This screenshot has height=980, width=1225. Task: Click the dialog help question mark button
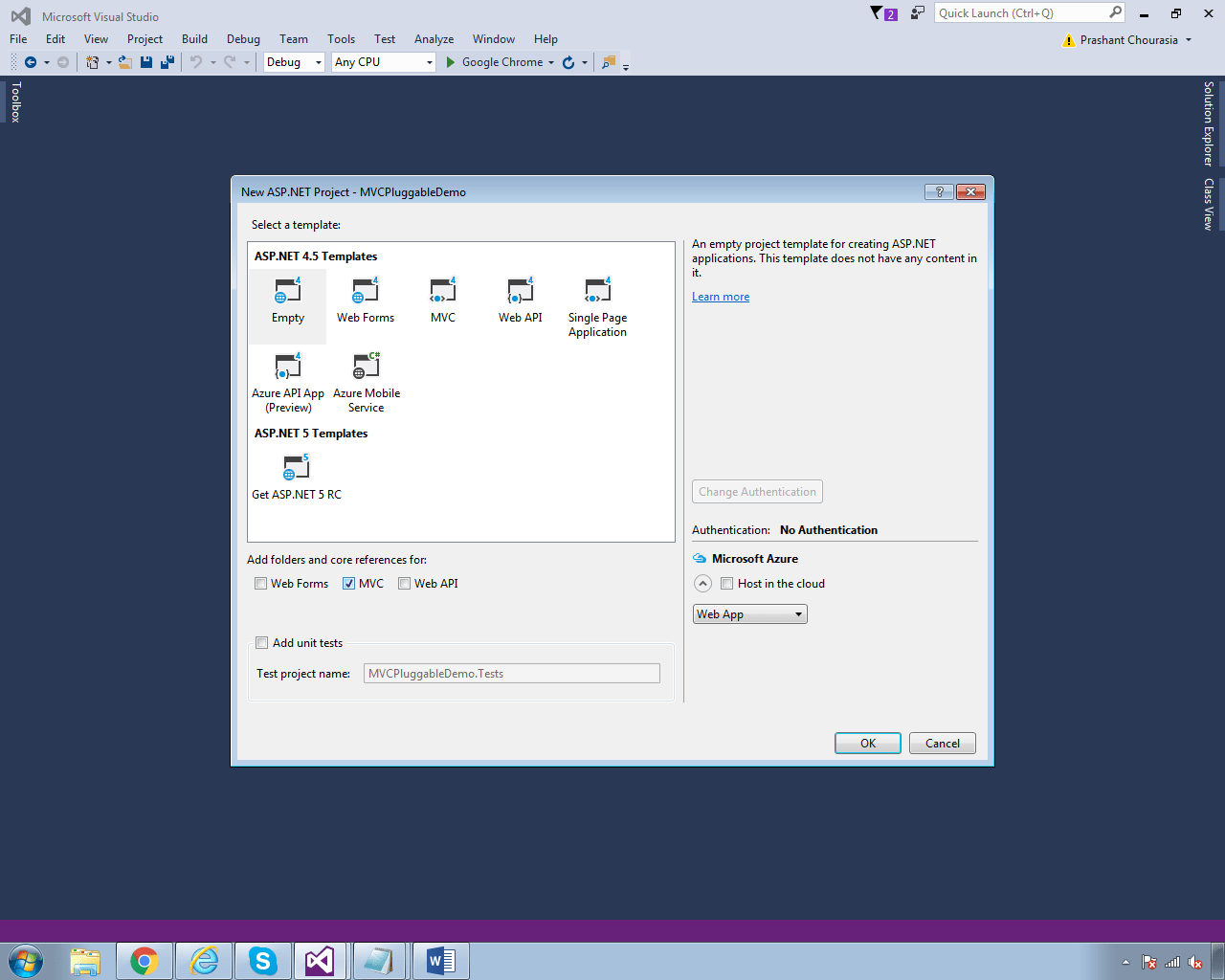[x=939, y=191]
